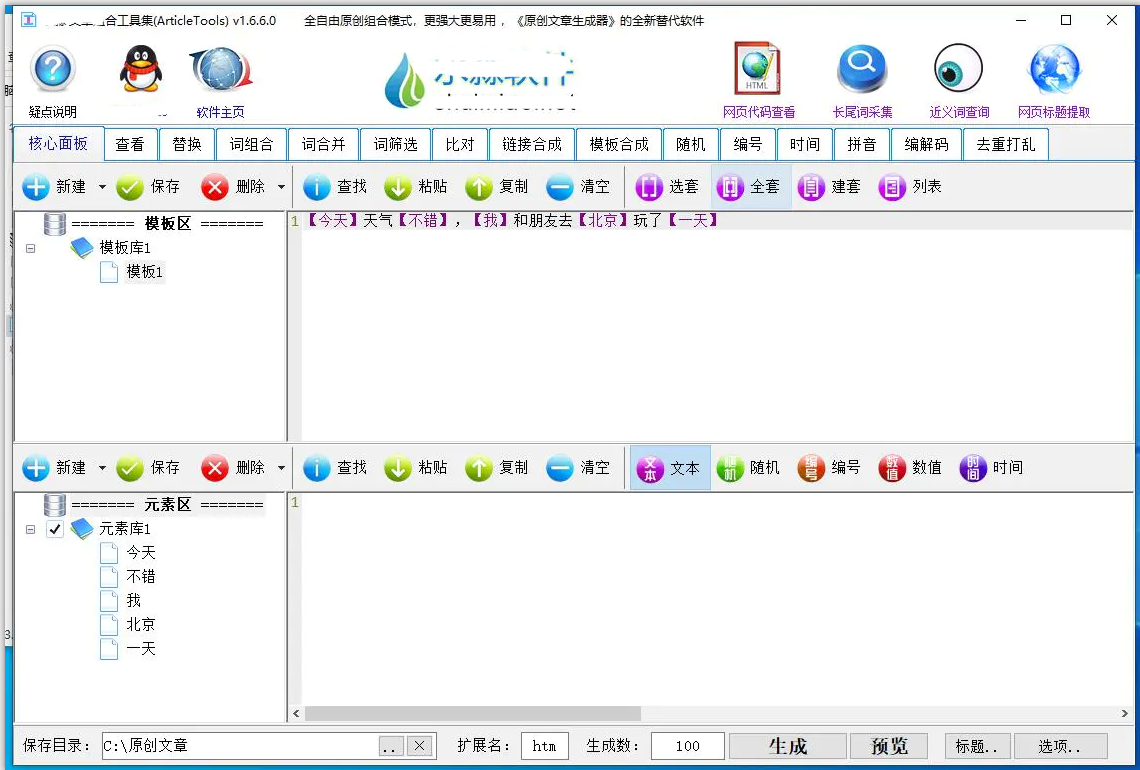This screenshot has width=1140, height=770.
Task: Collapse the 模板库1 tree node
Action: pyautogui.click(x=31, y=248)
